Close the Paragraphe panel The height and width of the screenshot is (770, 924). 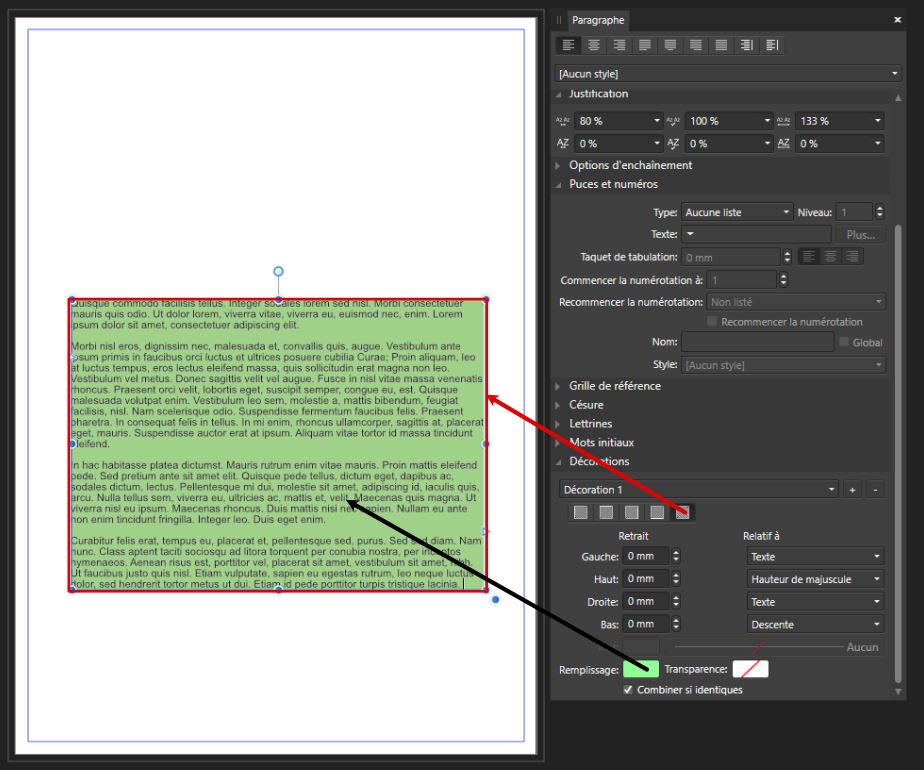(x=897, y=20)
